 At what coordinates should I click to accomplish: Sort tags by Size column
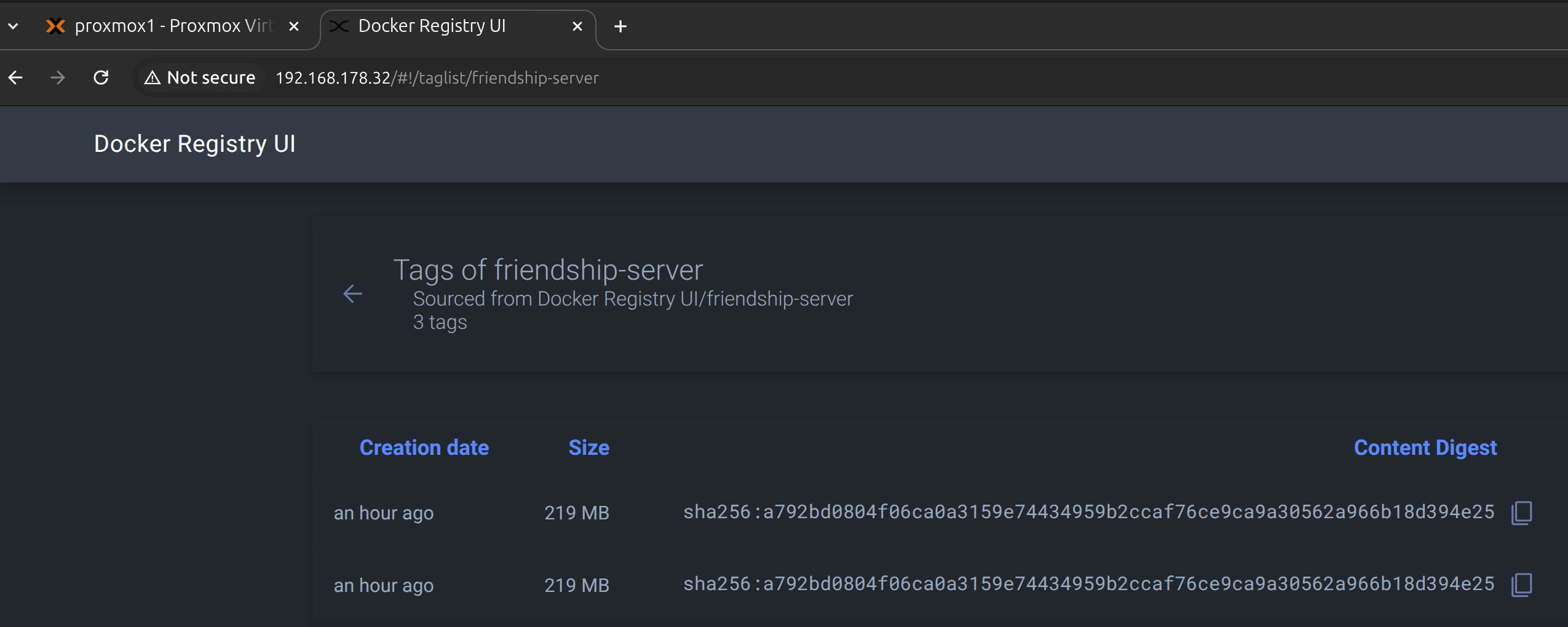click(x=588, y=448)
